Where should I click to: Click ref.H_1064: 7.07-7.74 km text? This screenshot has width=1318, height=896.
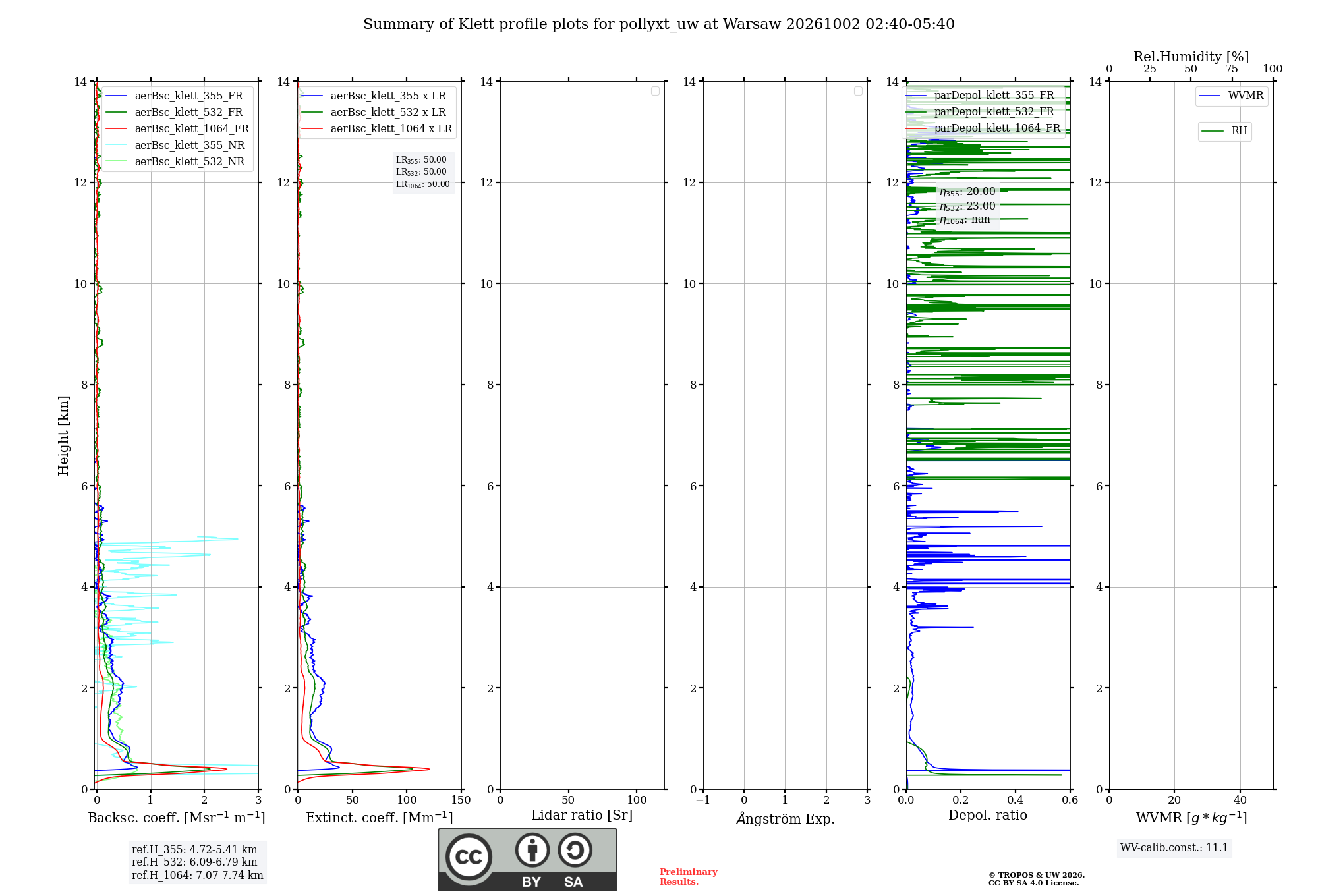click(x=197, y=876)
